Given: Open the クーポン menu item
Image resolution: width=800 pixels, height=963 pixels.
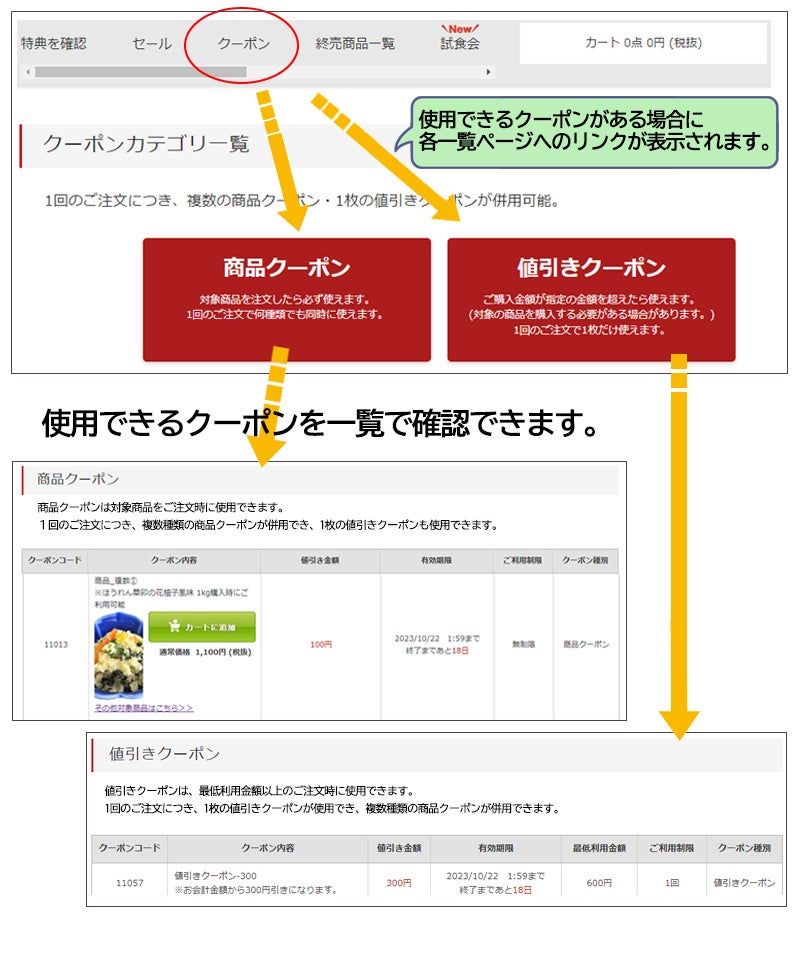Looking at the screenshot, I should click(x=243, y=44).
